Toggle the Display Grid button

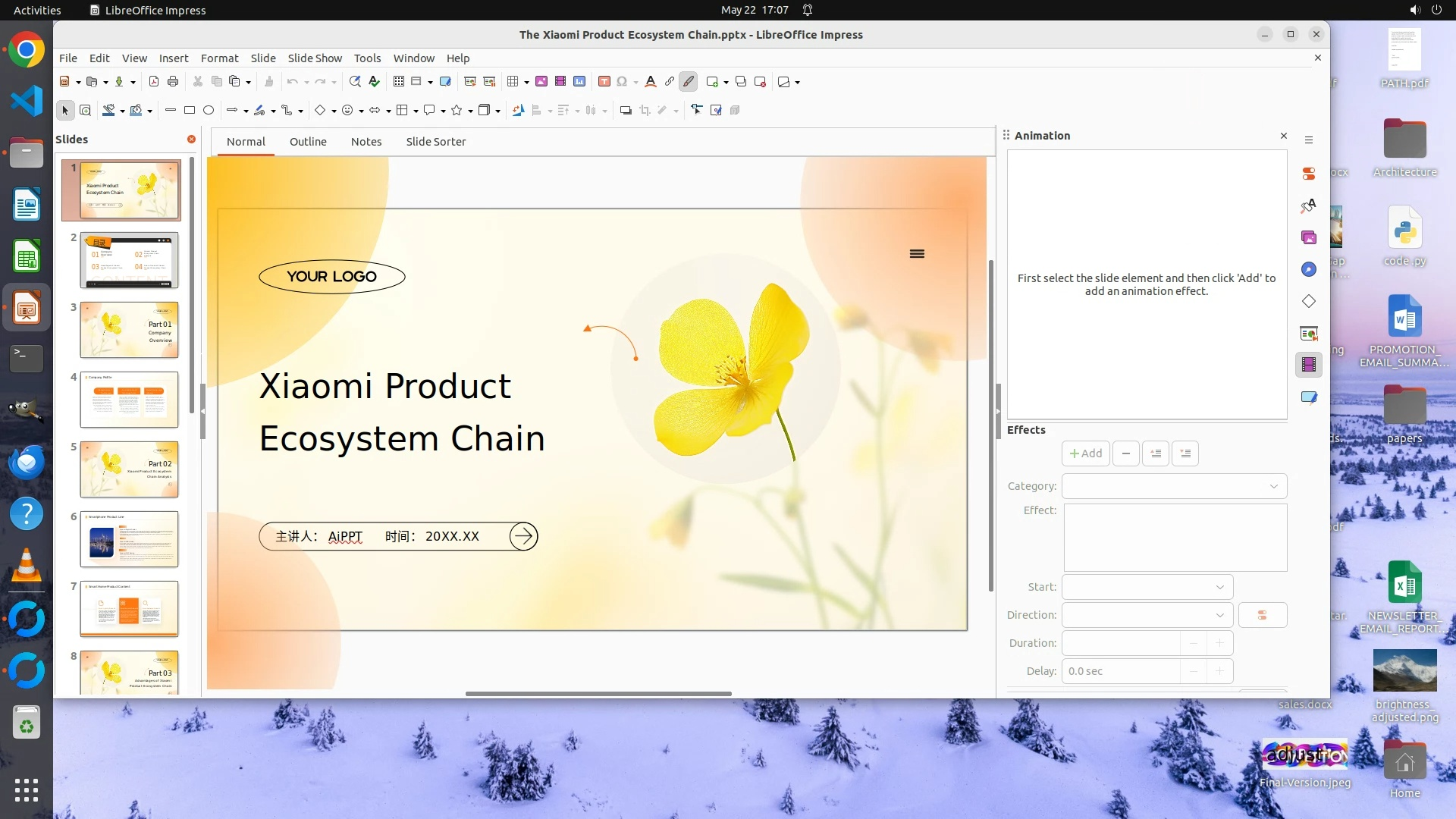(x=399, y=82)
